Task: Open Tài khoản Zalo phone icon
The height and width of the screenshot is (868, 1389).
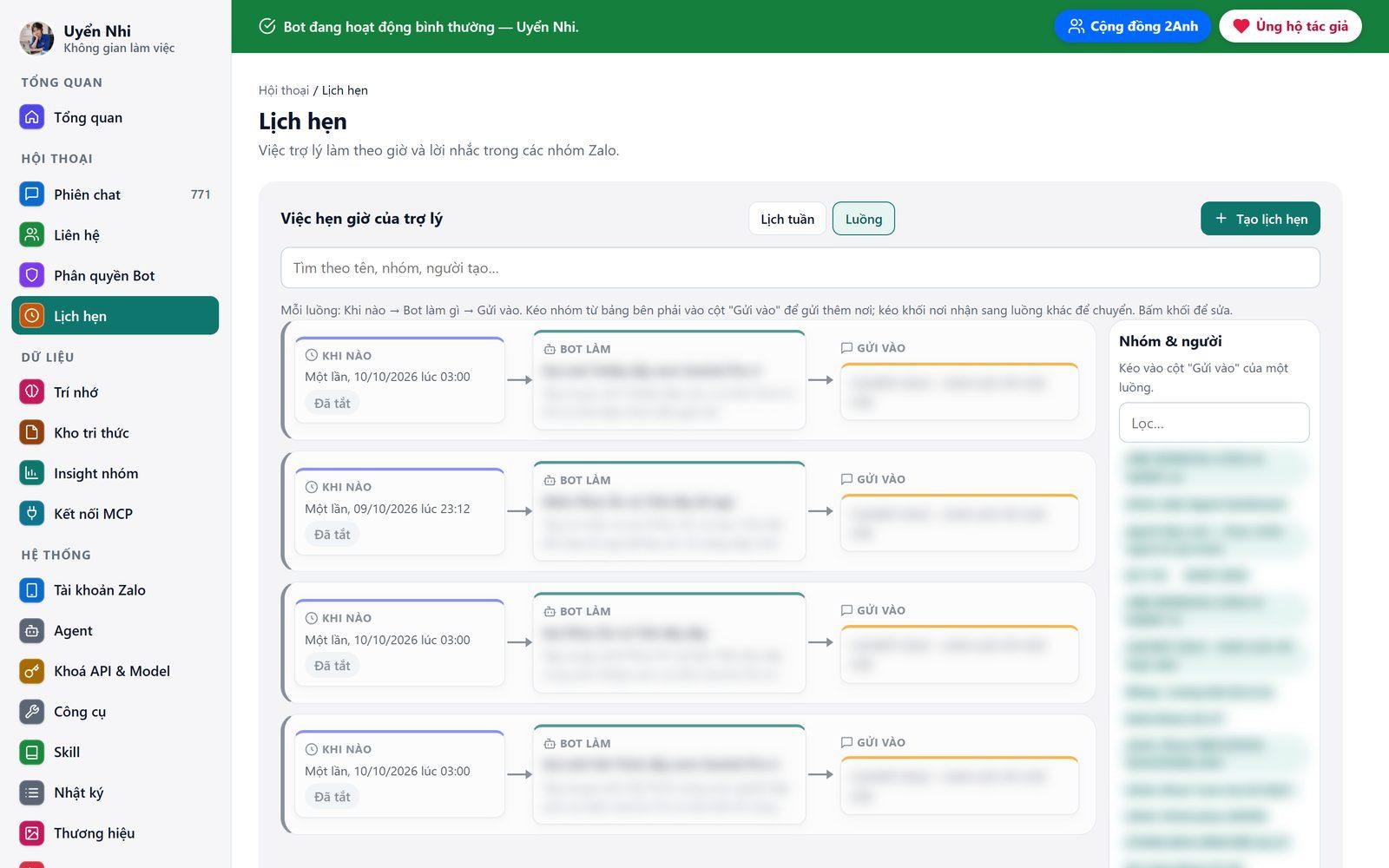Action: pos(32,590)
